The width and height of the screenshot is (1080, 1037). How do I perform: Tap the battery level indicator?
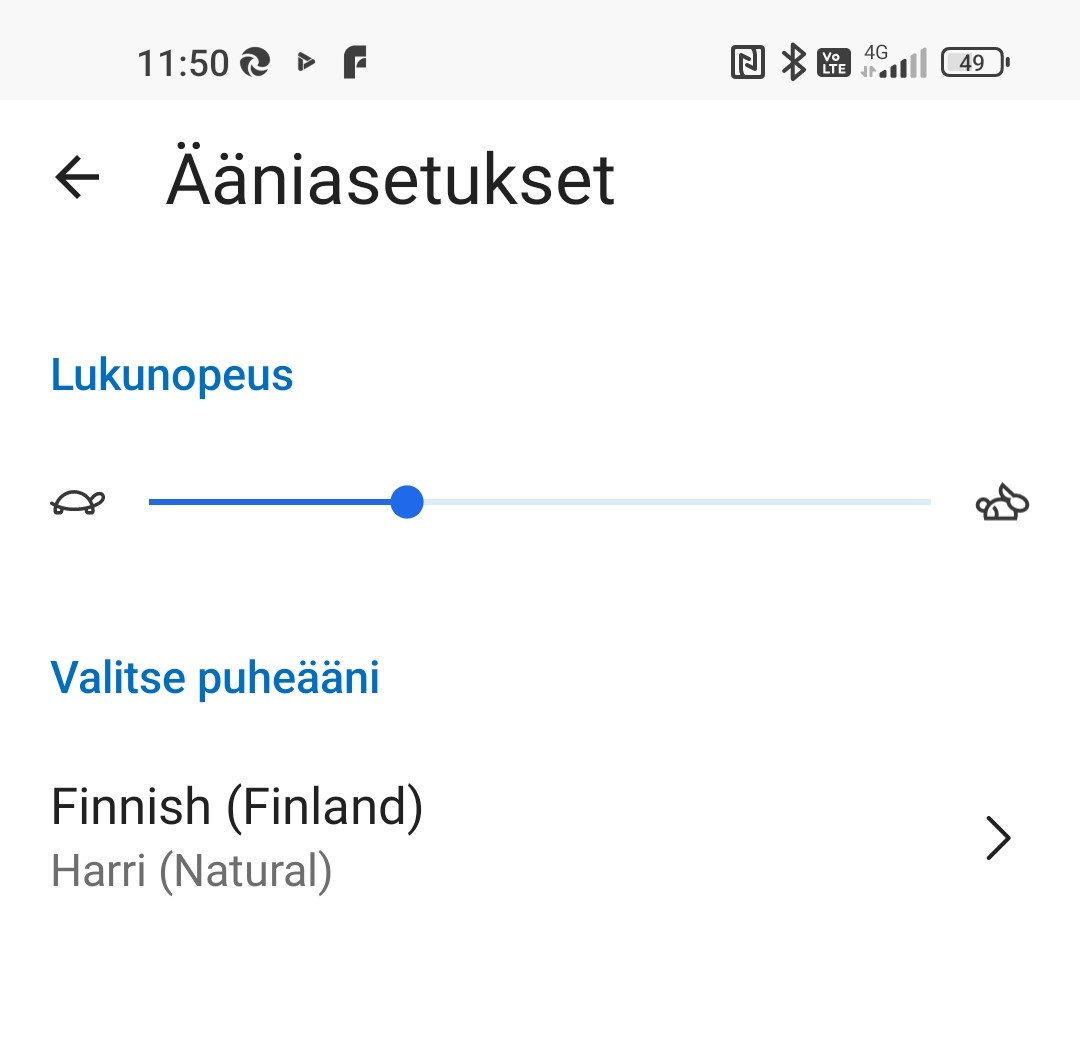click(975, 64)
